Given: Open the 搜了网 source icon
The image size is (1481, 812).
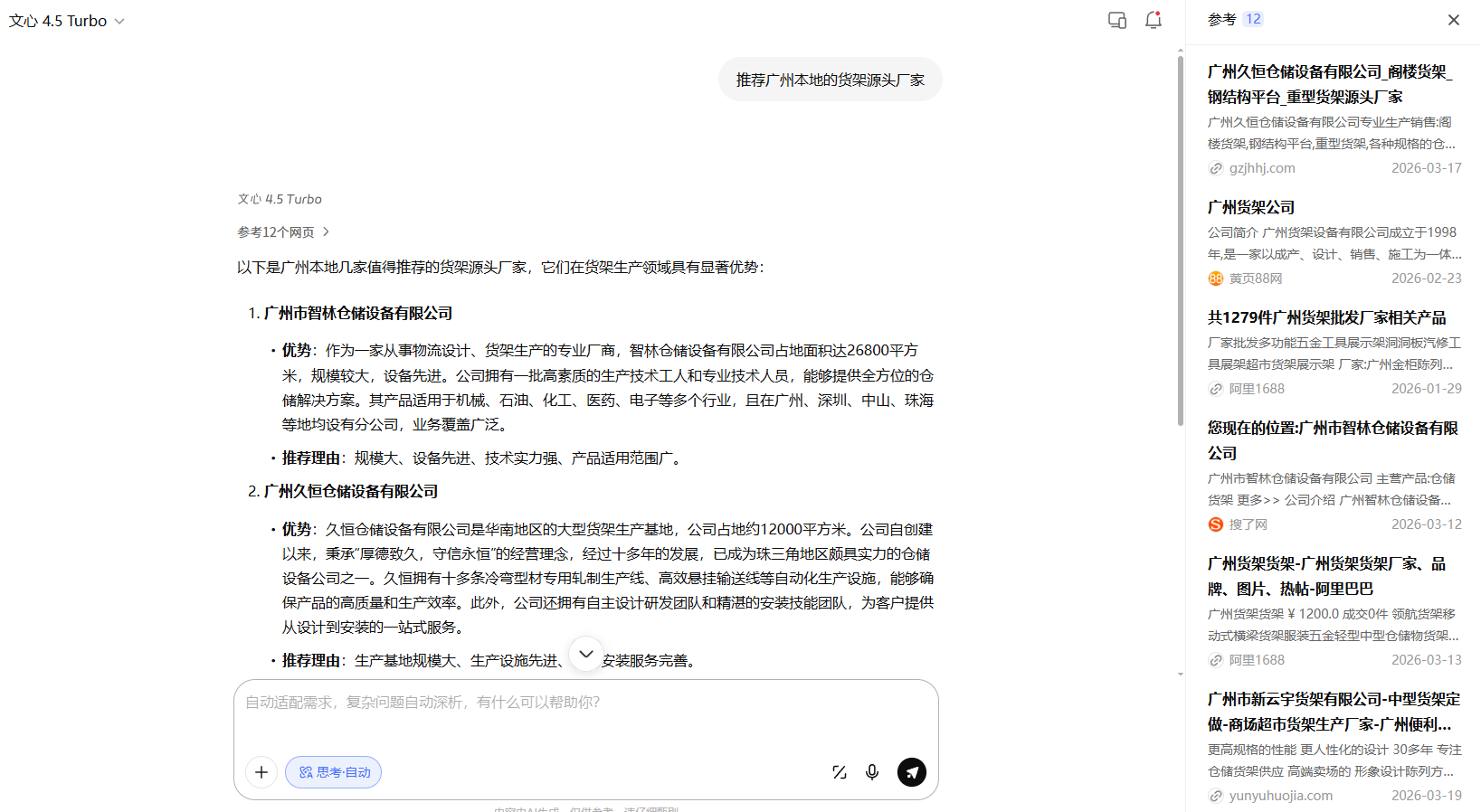Looking at the screenshot, I should (x=1216, y=524).
